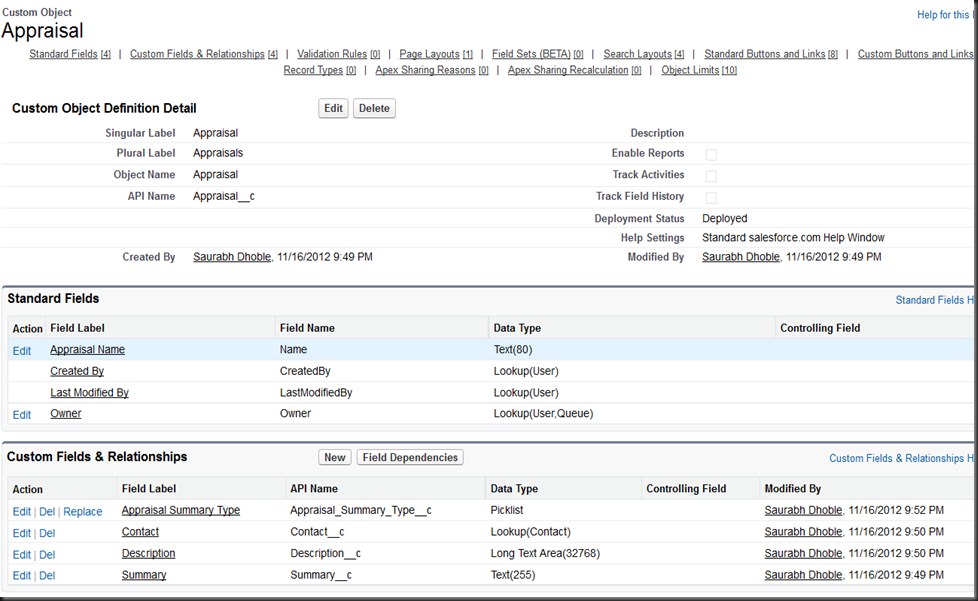Open Search Layouts [4] link
This screenshot has height=601, width=978.
(x=644, y=54)
